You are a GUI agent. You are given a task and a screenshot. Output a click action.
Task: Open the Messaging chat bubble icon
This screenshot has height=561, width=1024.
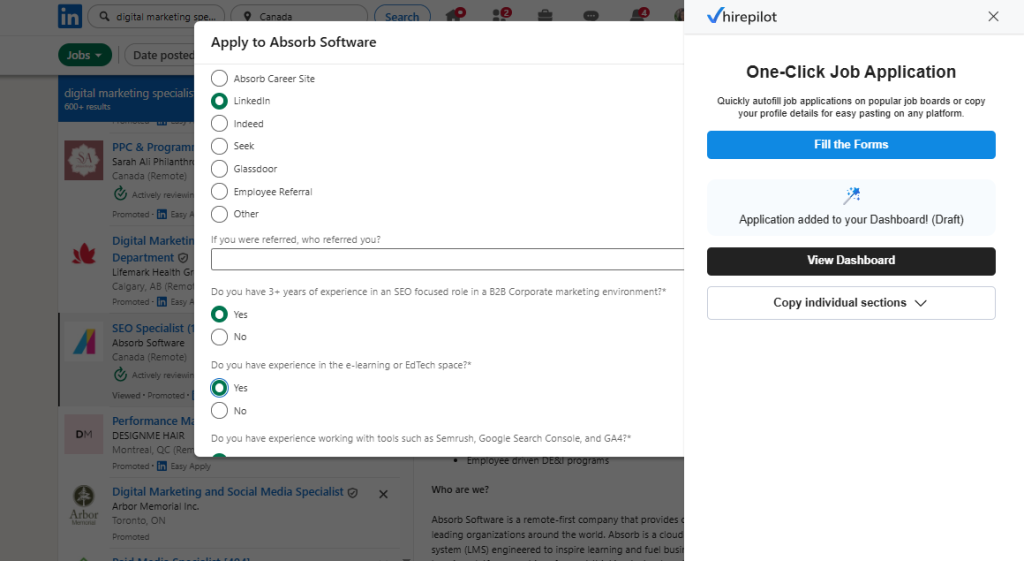[x=591, y=15]
